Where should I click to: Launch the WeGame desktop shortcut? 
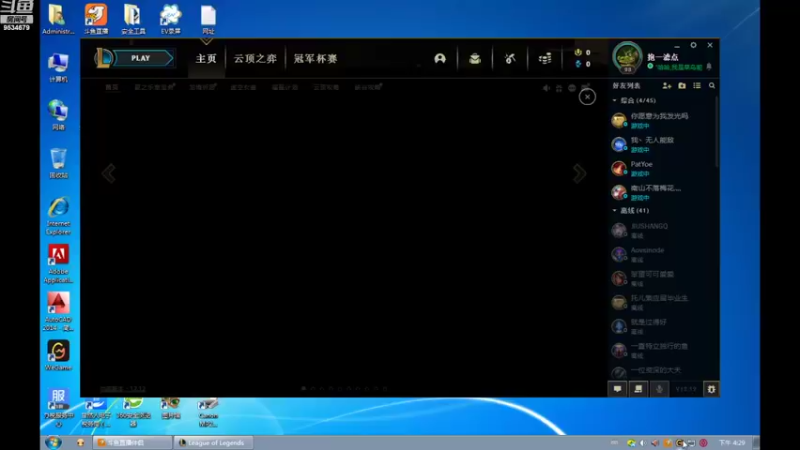[58, 356]
